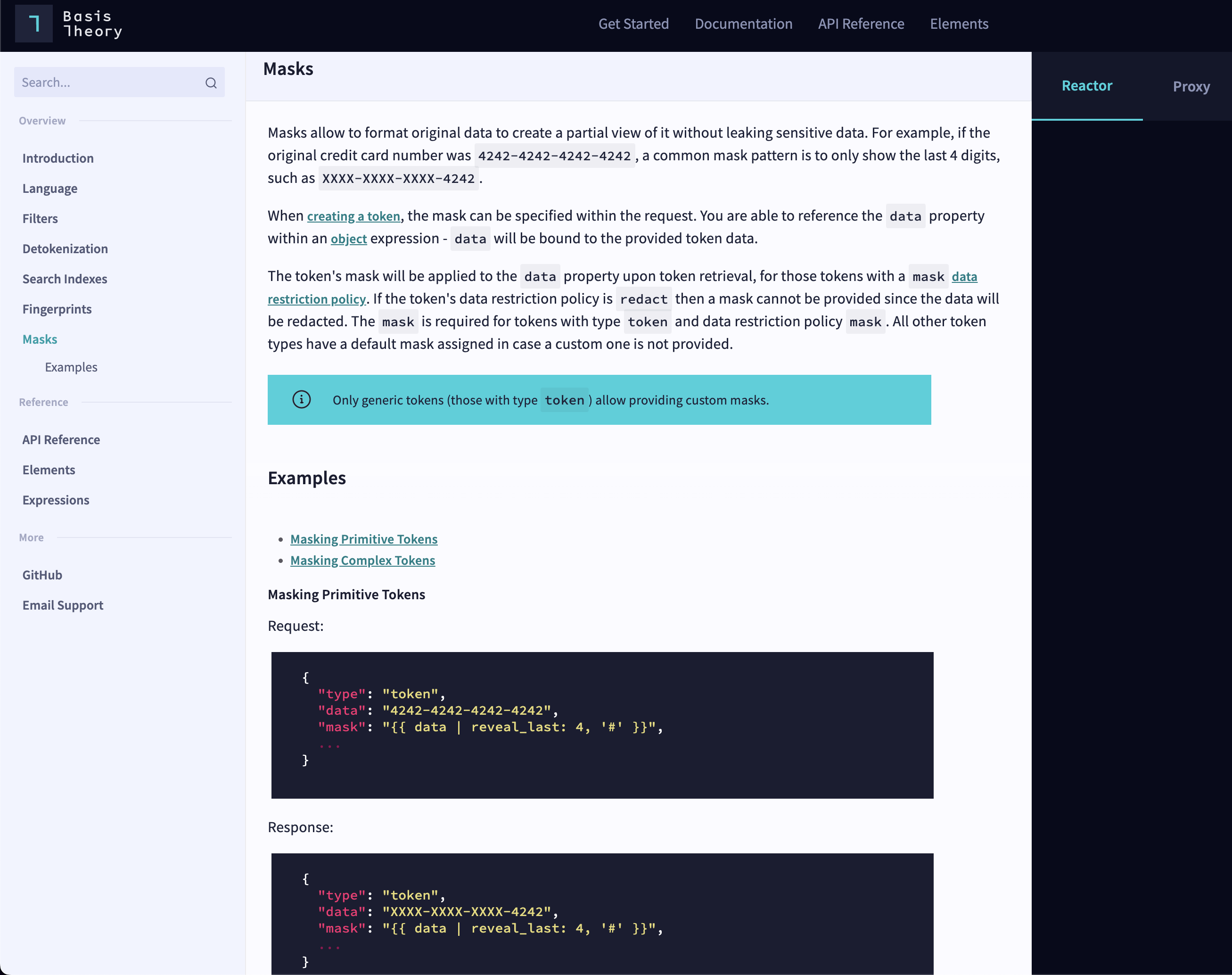Follow the creating a token hyperlink
Screen dimensions: 1232x975
pyautogui.click(x=353, y=216)
